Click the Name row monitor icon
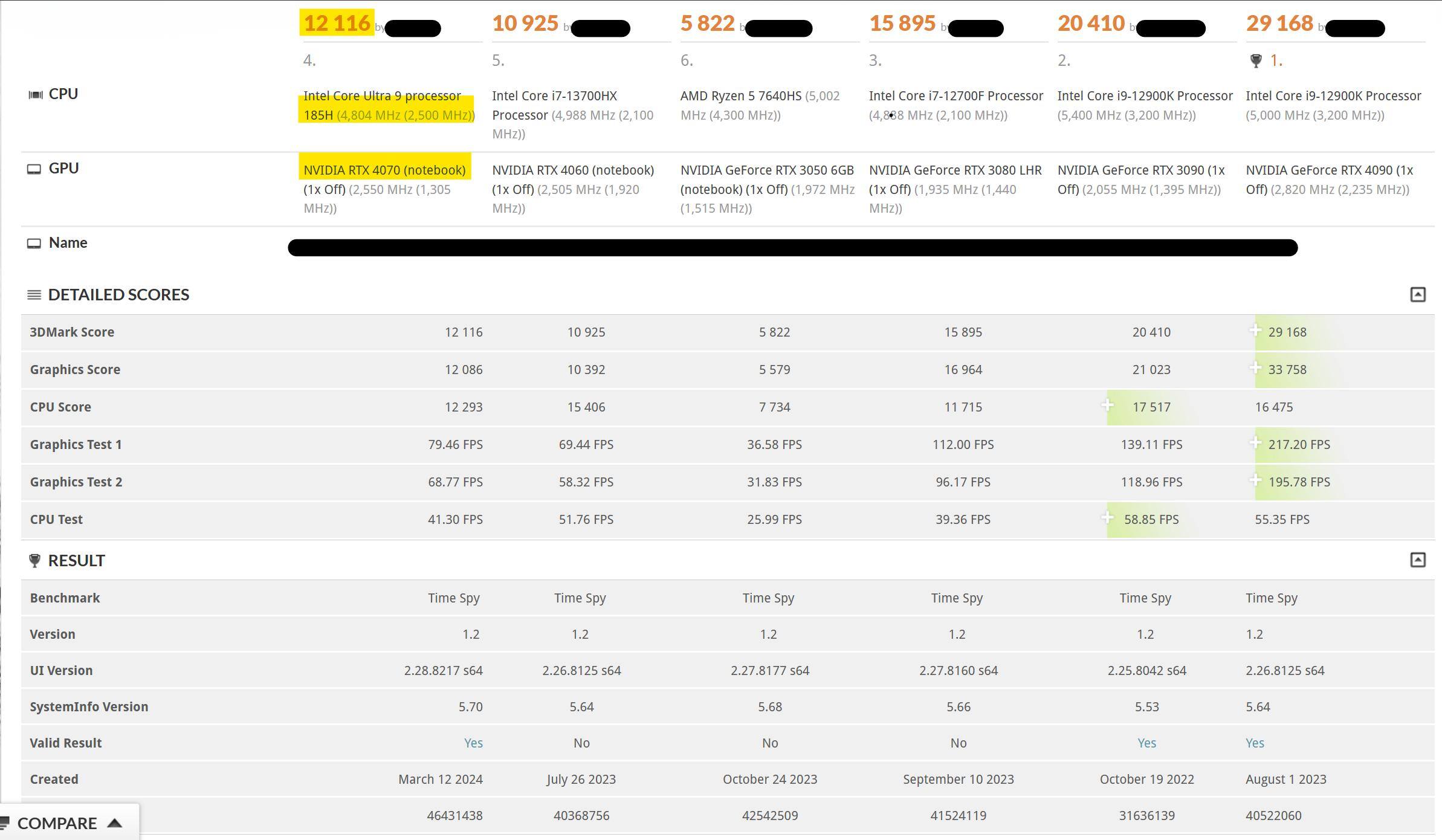 (x=34, y=243)
